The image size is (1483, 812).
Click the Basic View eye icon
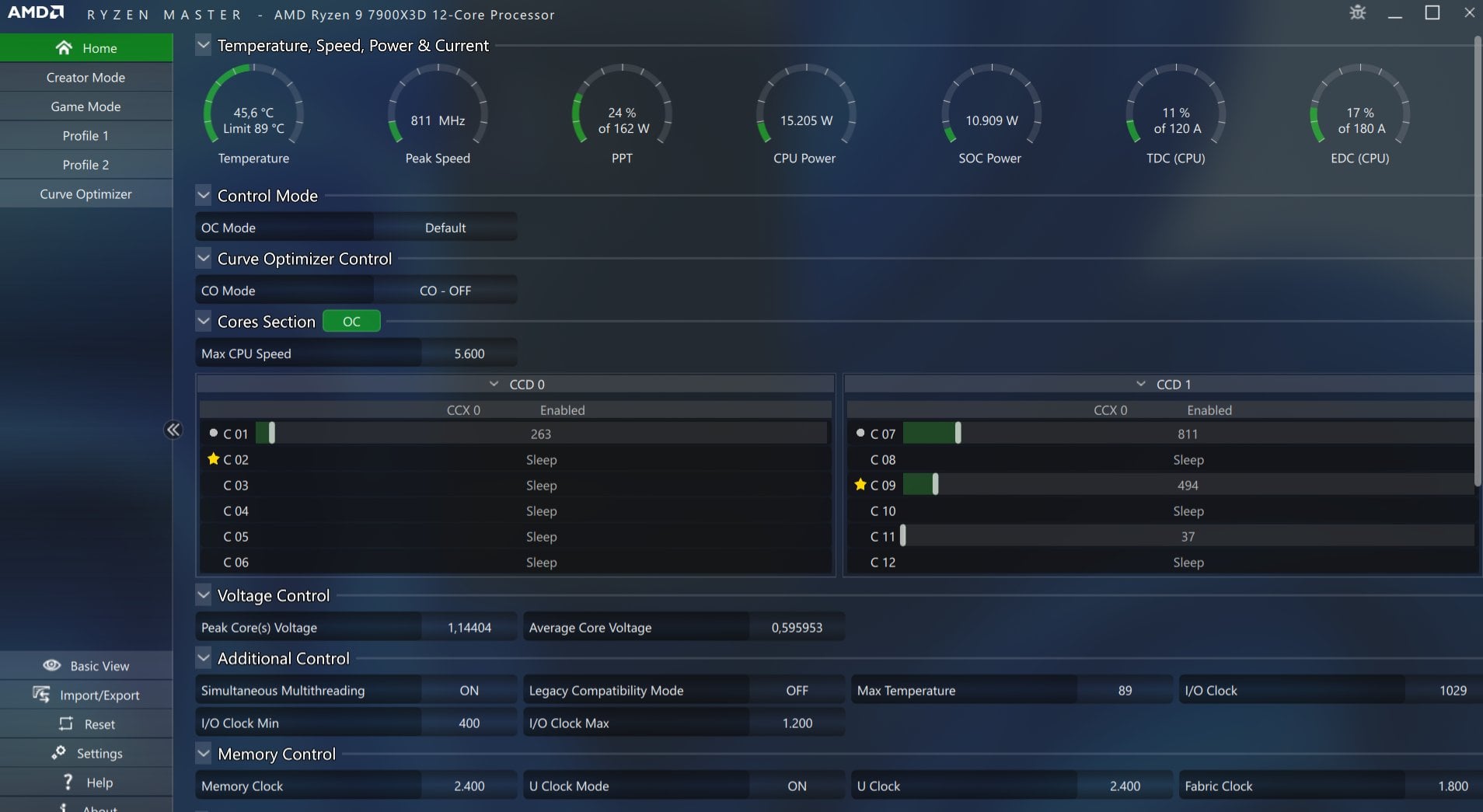(x=52, y=665)
